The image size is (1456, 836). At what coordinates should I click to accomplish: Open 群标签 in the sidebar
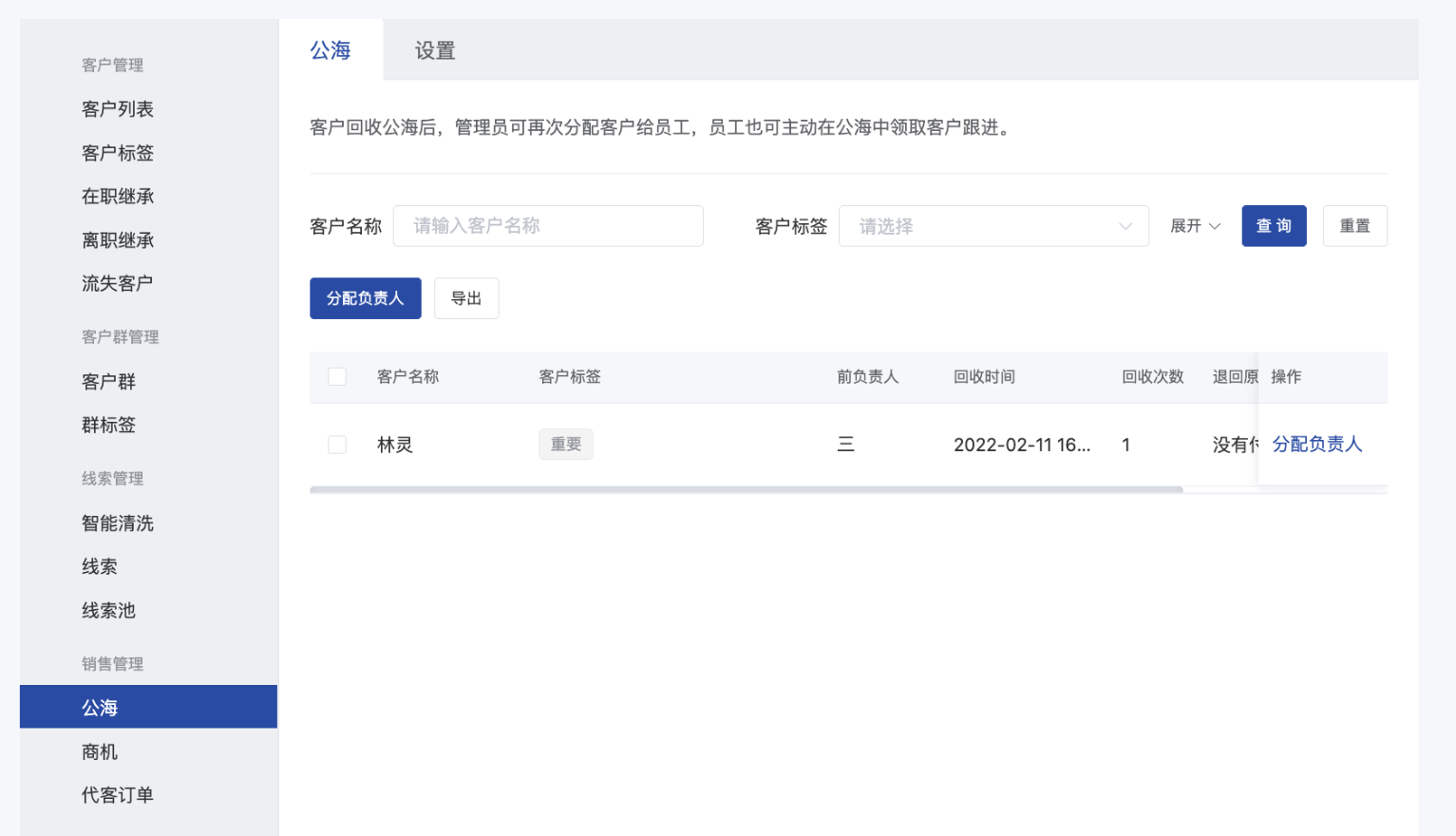click(x=108, y=425)
